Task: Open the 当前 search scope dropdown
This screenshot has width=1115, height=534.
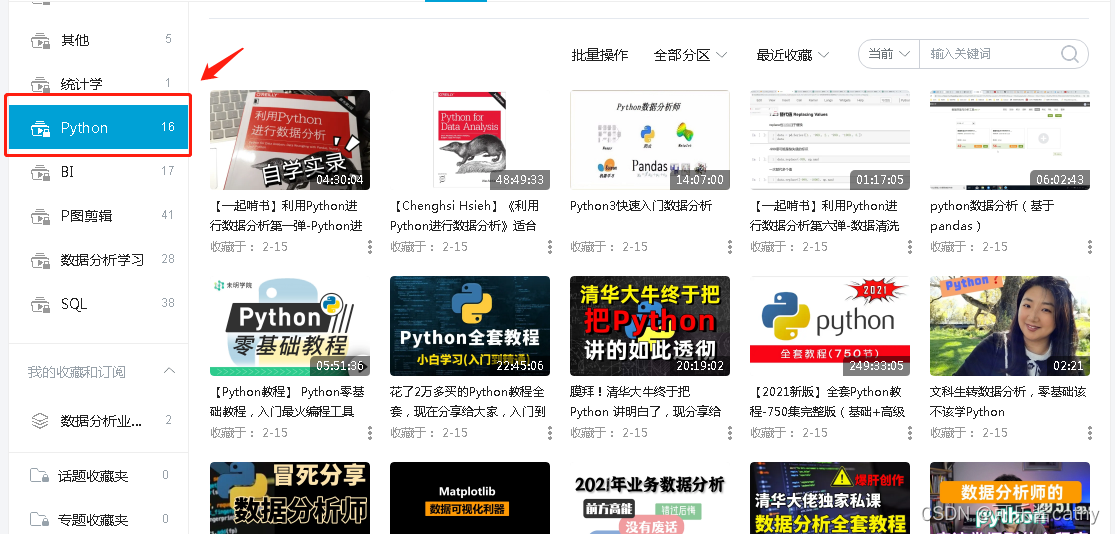Action: [889, 54]
